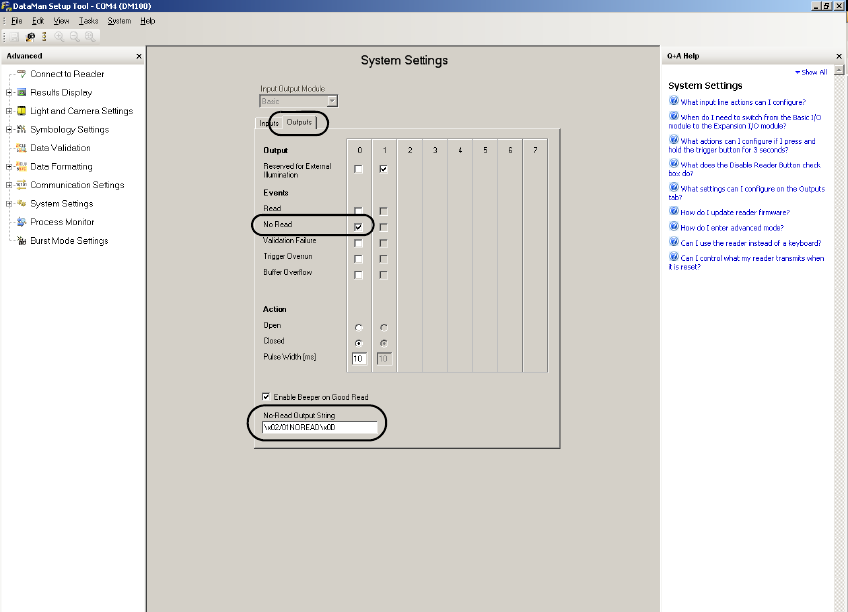Click the connect-to-reader toolbar icon
The image size is (848, 612).
tap(30, 37)
